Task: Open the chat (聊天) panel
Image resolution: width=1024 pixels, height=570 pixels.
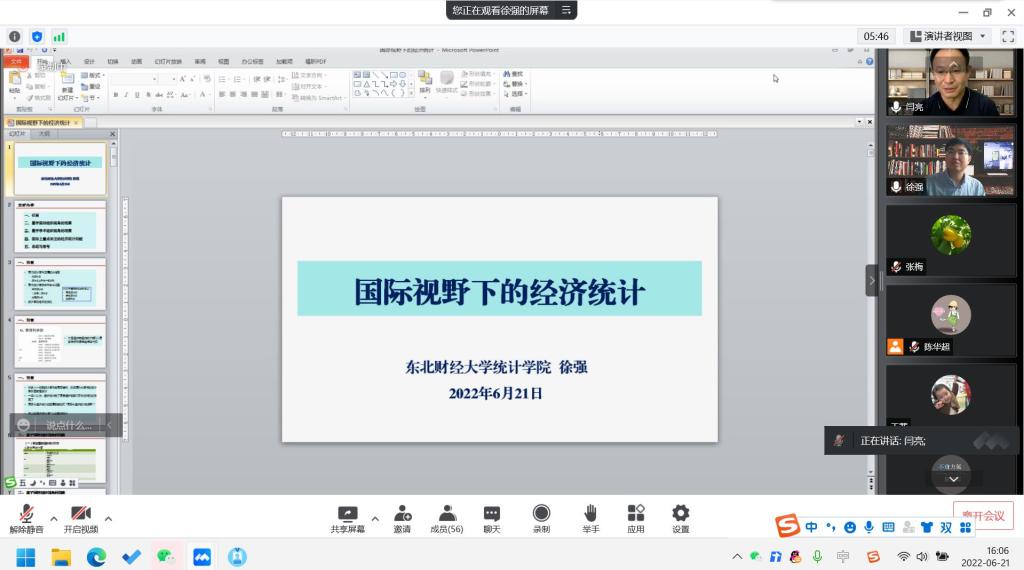Action: point(492,516)
